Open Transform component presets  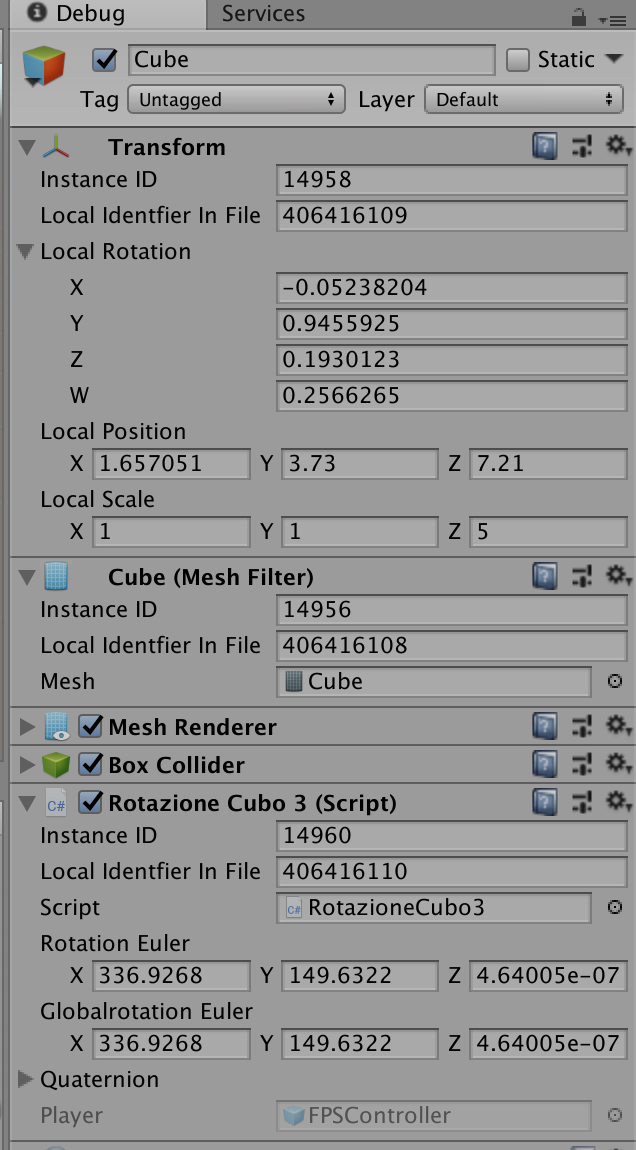click(581, 147)
